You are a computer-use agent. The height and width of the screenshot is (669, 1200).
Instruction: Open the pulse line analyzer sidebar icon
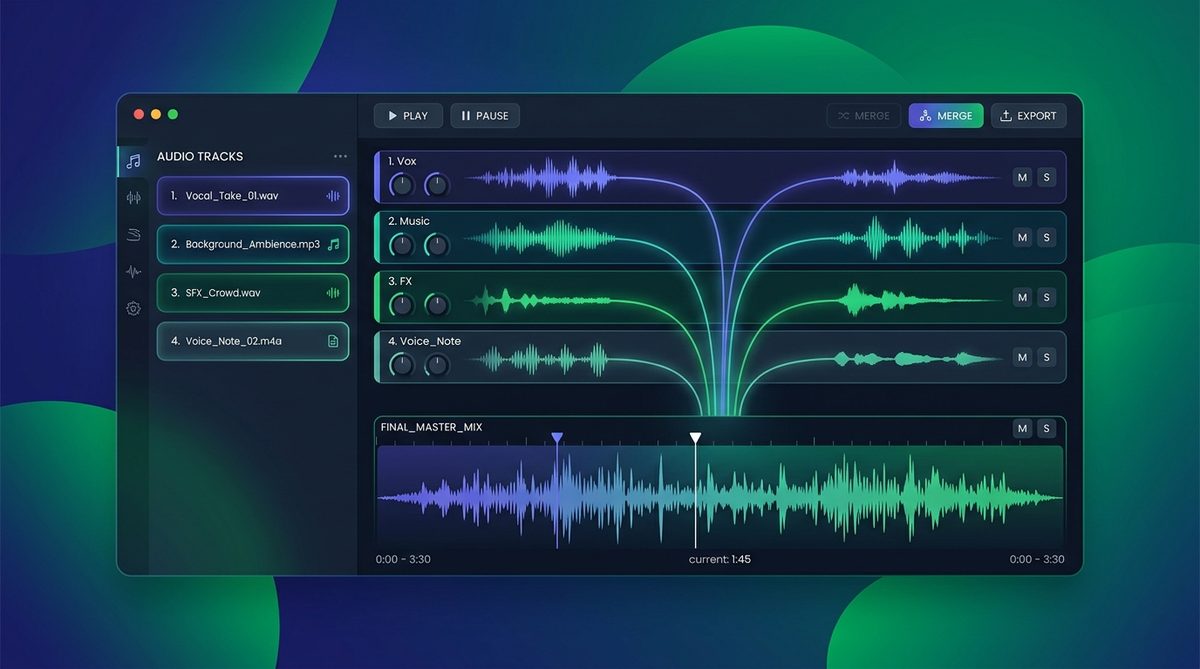tap(133, 271)
